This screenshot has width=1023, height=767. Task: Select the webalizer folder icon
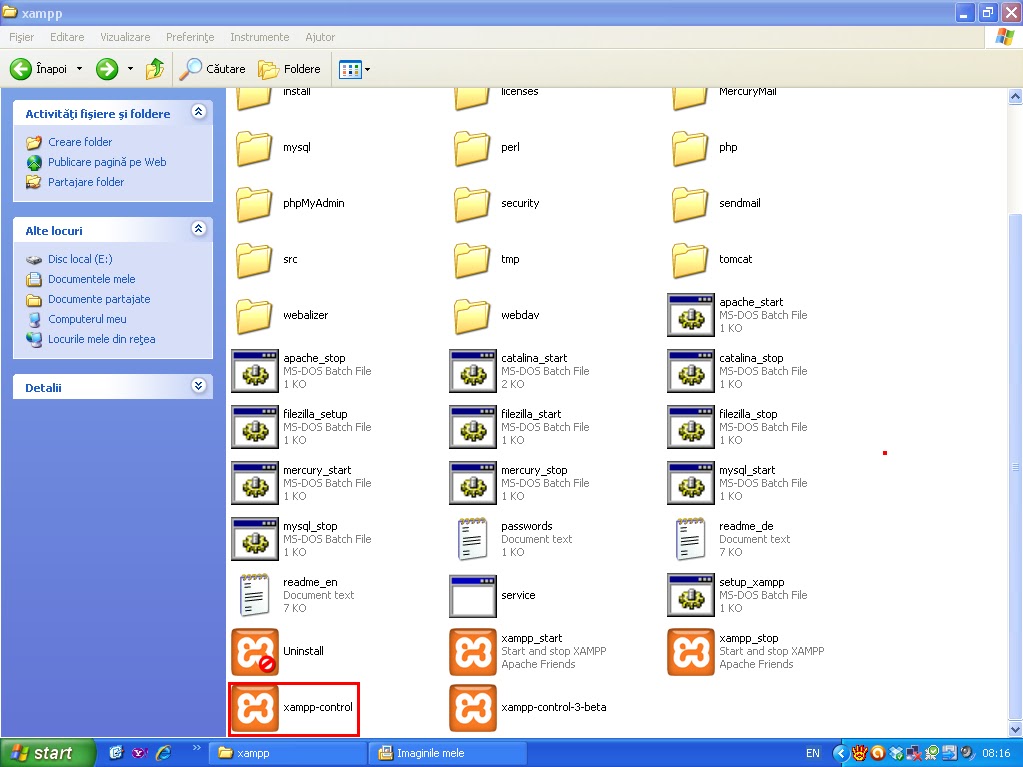coord(254,316)
